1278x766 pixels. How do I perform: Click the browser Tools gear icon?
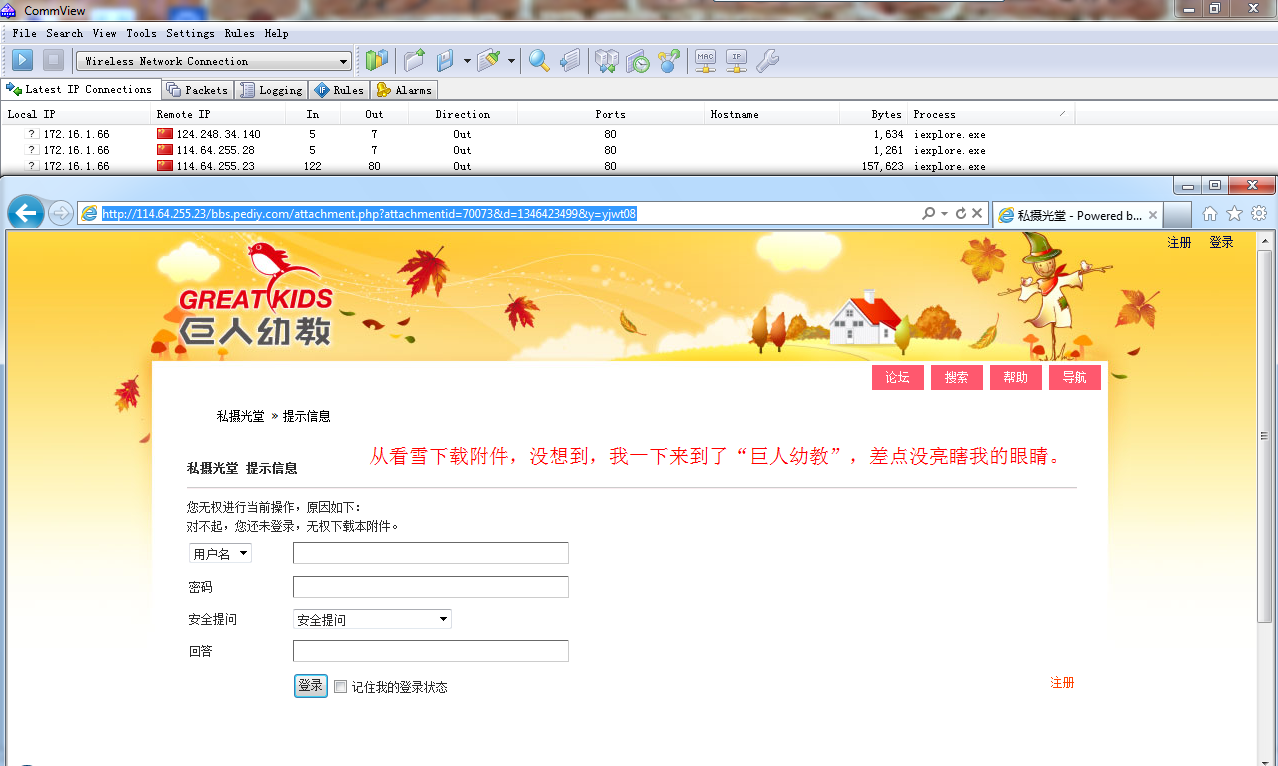(x=1259, y=213)
